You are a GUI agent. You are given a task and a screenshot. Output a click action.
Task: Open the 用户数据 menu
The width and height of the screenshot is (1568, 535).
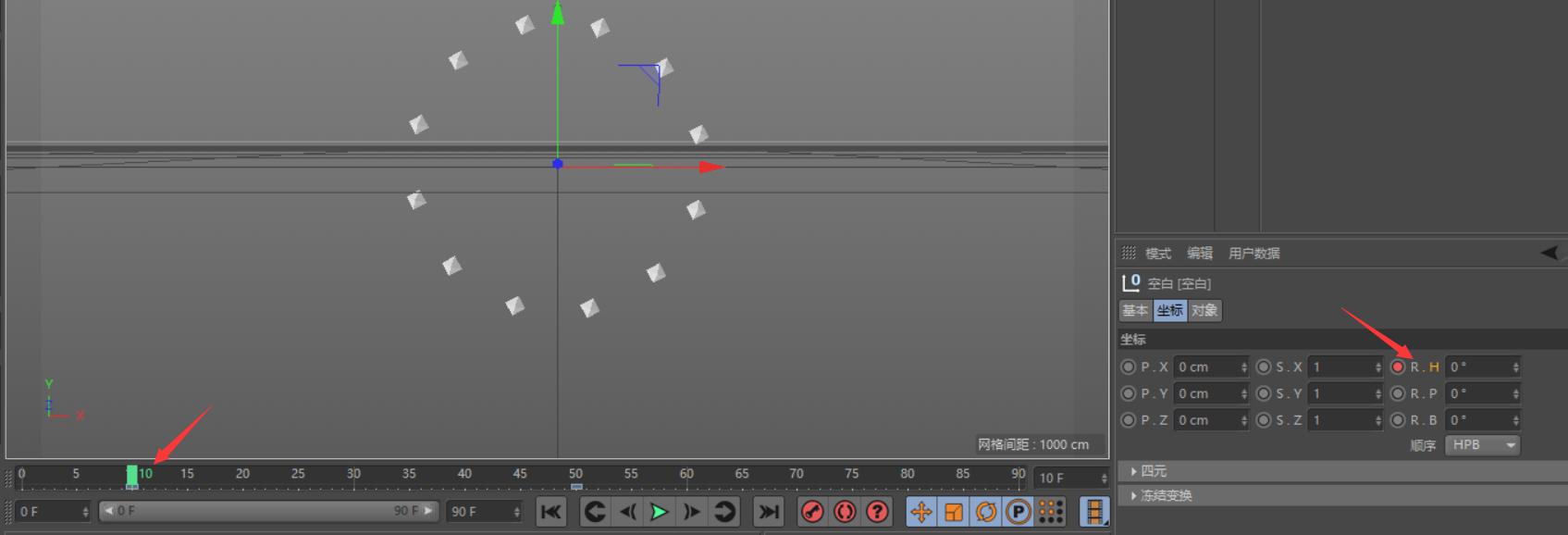(x=1253, y=253)
